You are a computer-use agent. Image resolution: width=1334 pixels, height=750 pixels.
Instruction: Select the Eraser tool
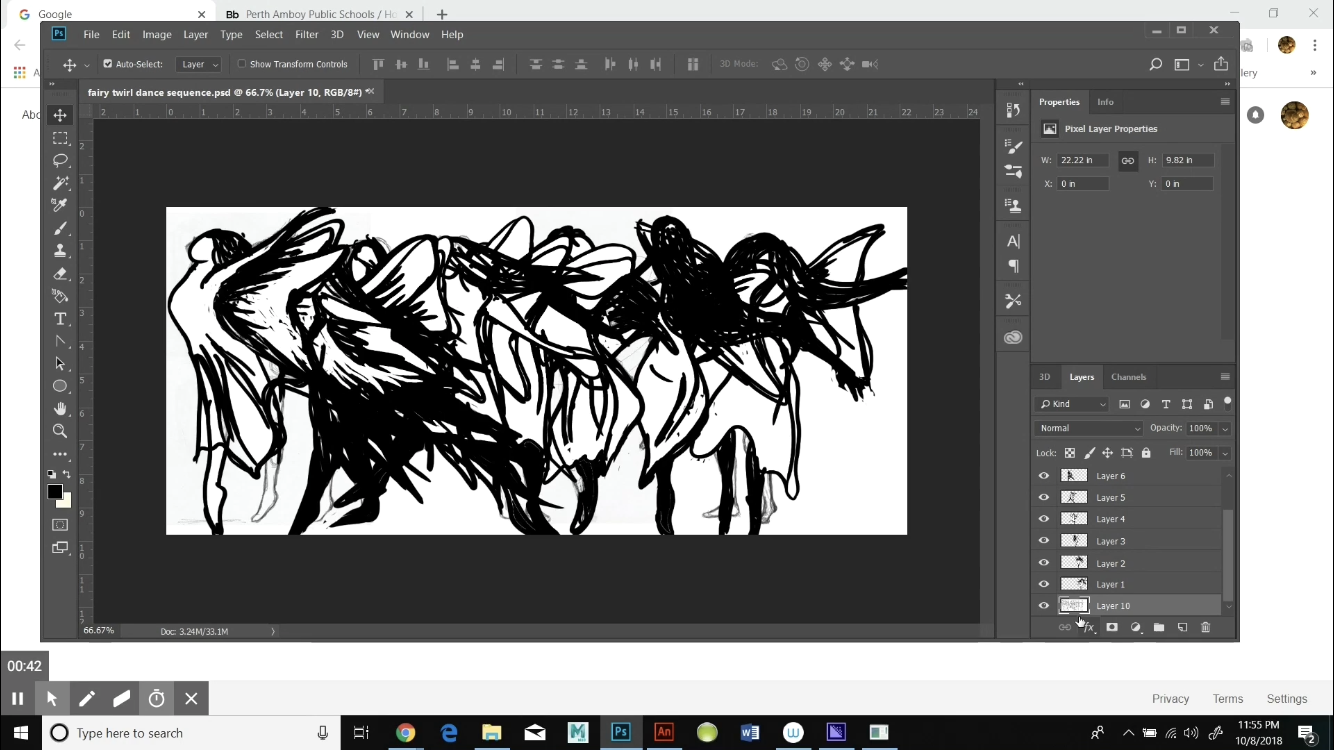[x=60, y=273]
